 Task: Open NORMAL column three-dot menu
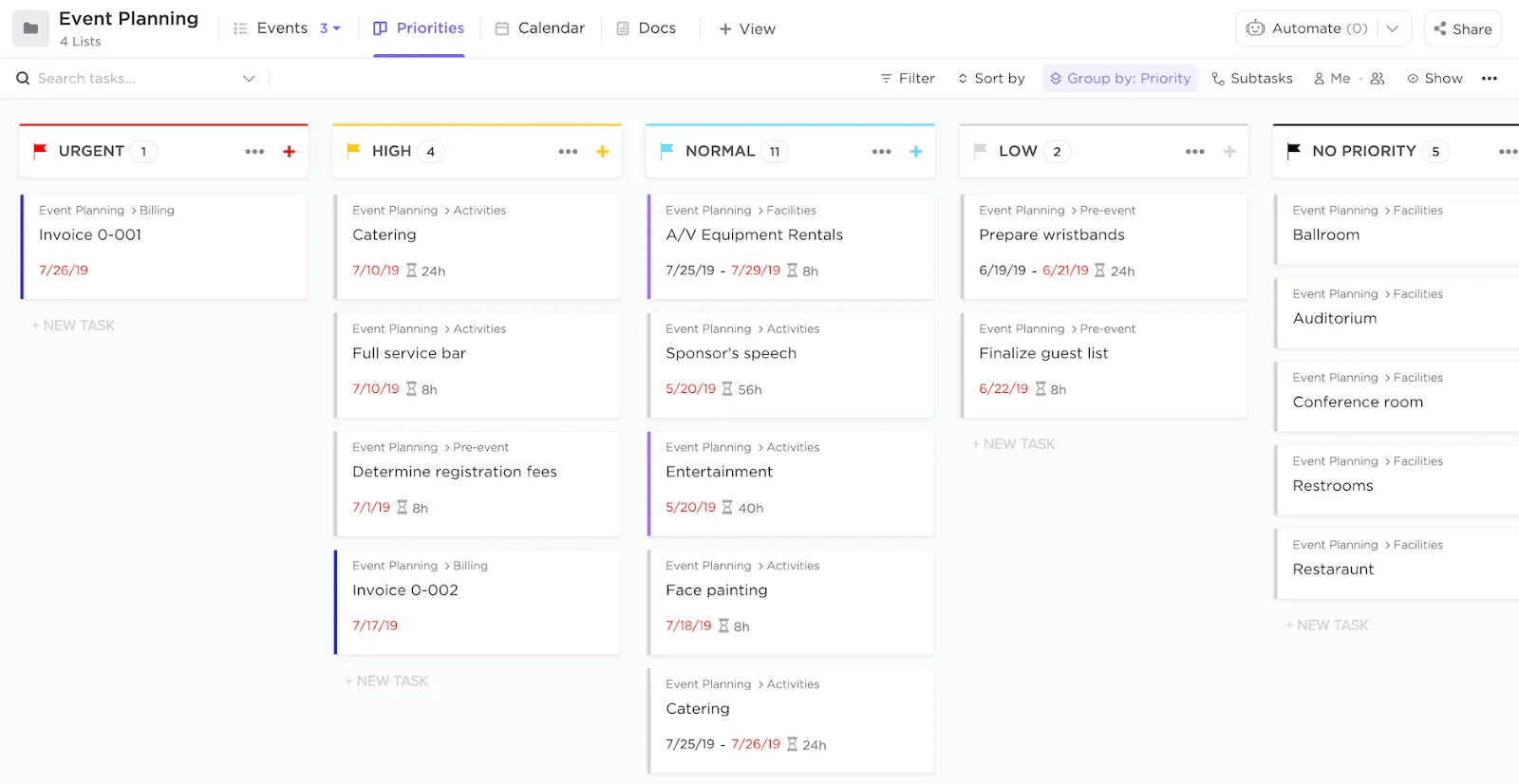pos(881,152)
